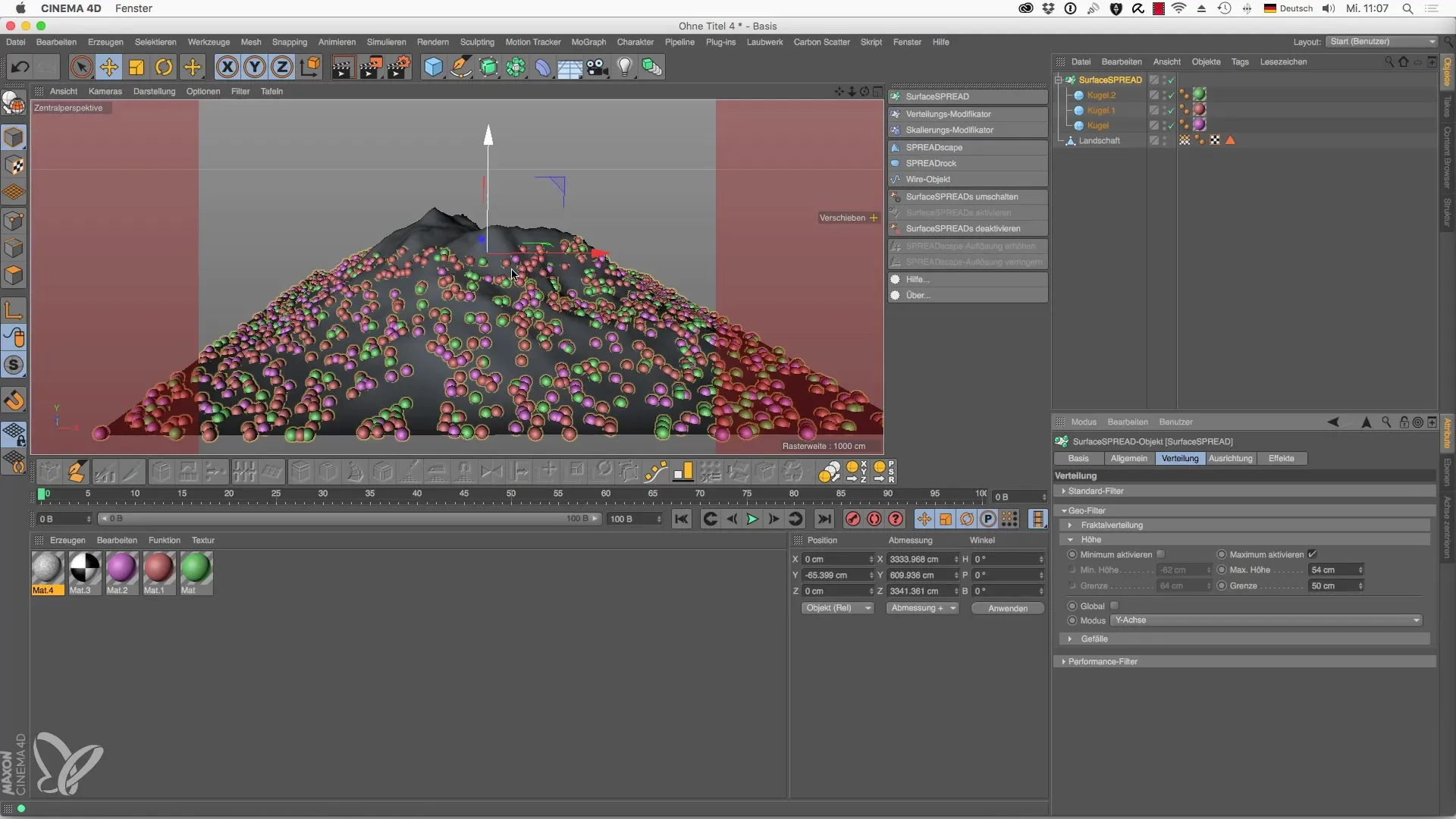
Task: Toggle the Maximum aktivieren checkbox
Action: coord(1312,554)
